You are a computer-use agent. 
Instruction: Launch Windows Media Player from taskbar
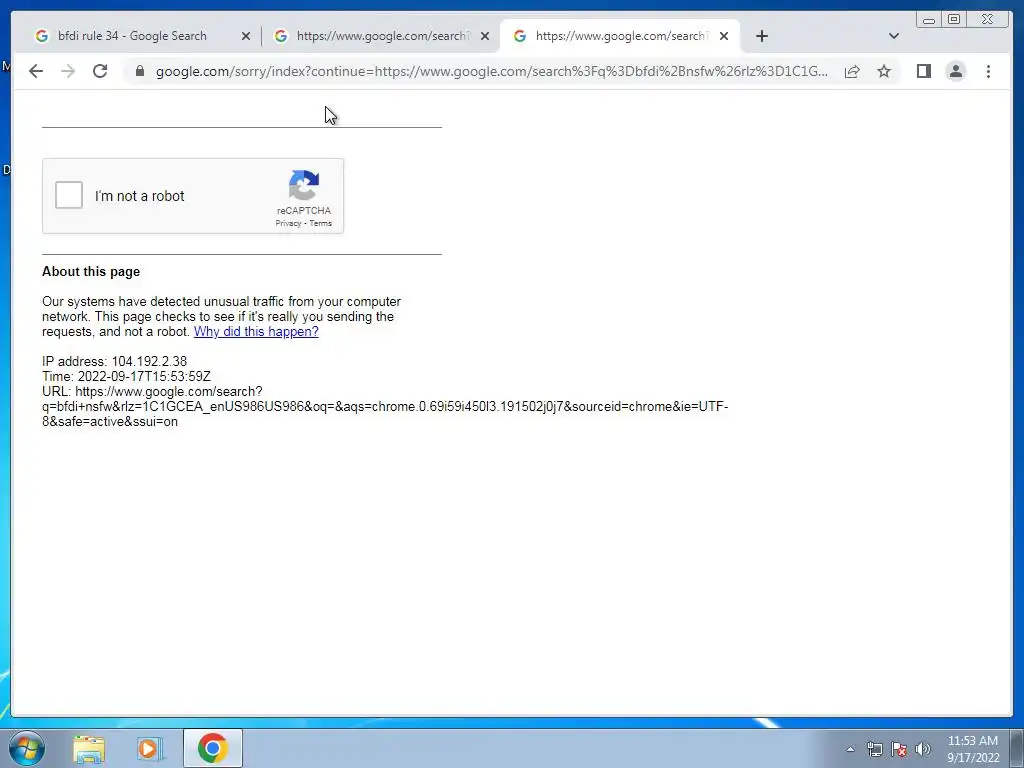150,748
